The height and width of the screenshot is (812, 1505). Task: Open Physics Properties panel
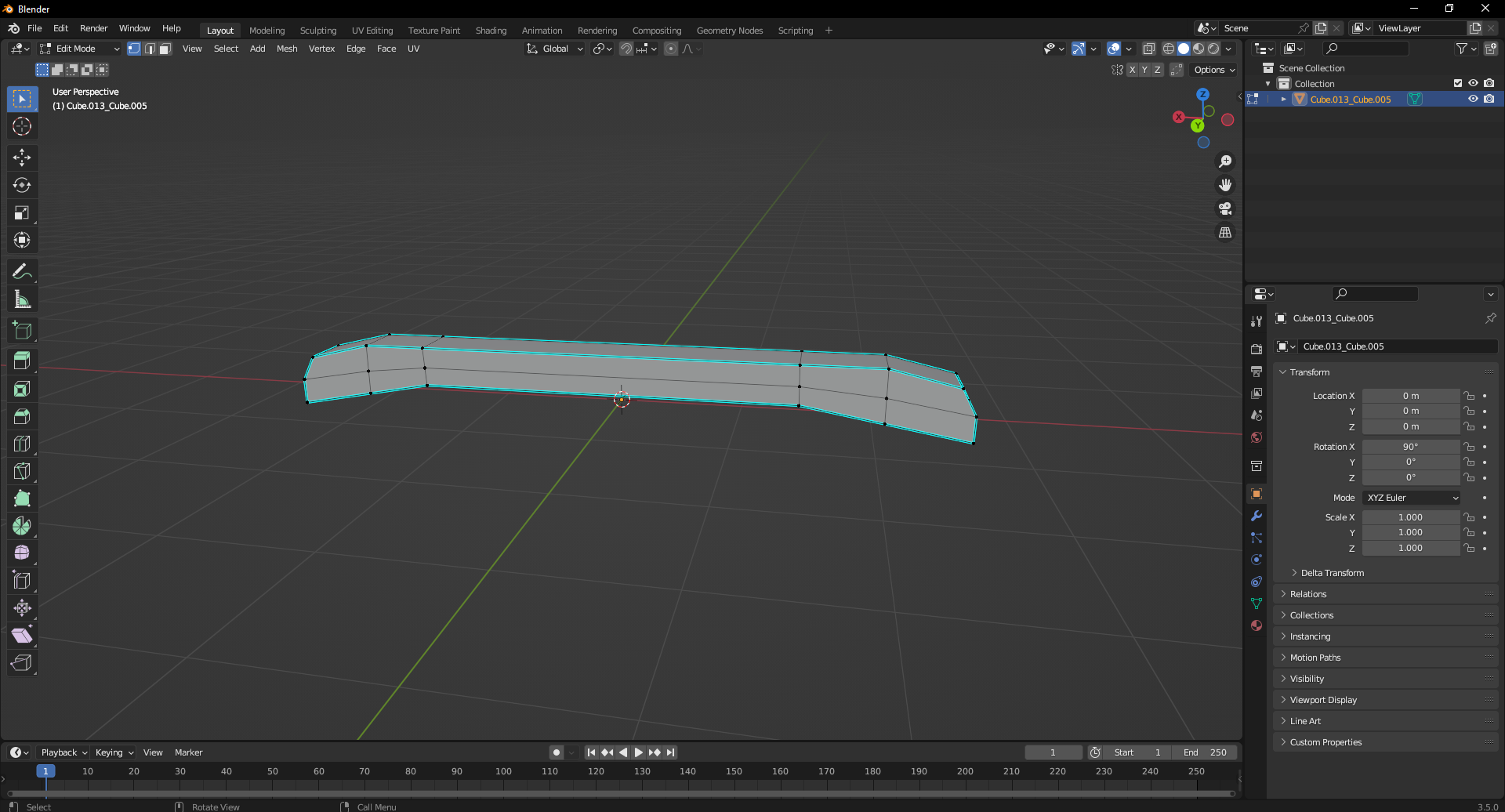[1257, 559]
